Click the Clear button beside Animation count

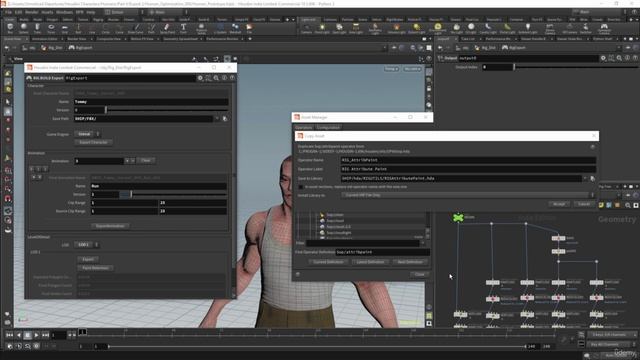(x=146, y=160)
